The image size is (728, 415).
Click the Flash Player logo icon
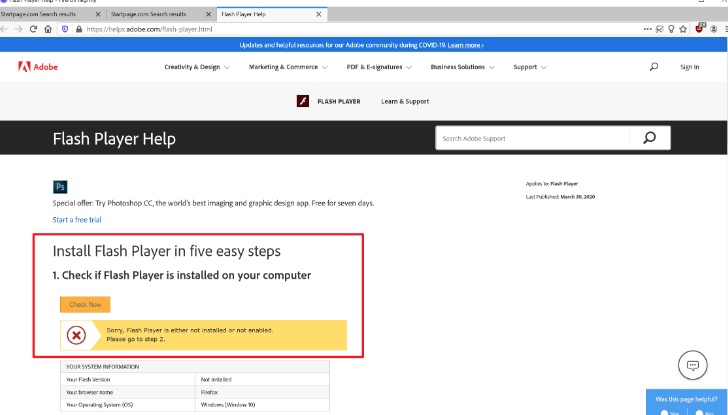tap(303, 101)
